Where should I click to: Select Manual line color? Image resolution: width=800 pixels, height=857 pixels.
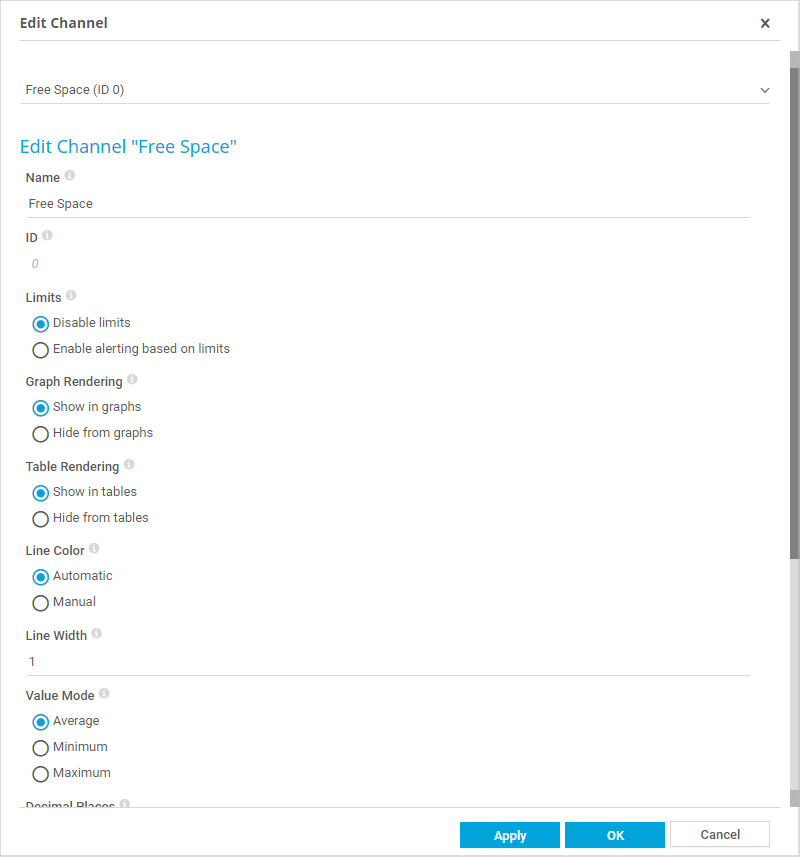pos(41,603)
